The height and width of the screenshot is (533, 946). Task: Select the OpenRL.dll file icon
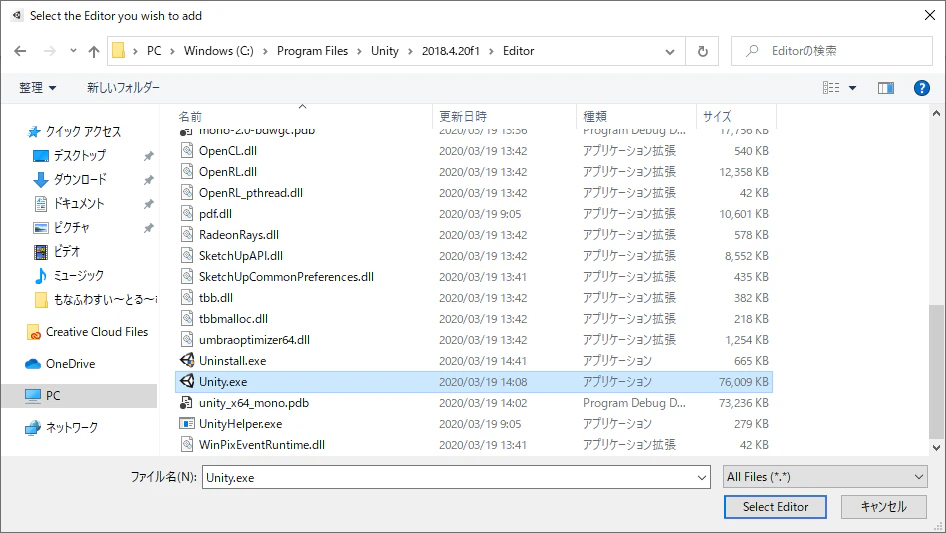[187, 171]
